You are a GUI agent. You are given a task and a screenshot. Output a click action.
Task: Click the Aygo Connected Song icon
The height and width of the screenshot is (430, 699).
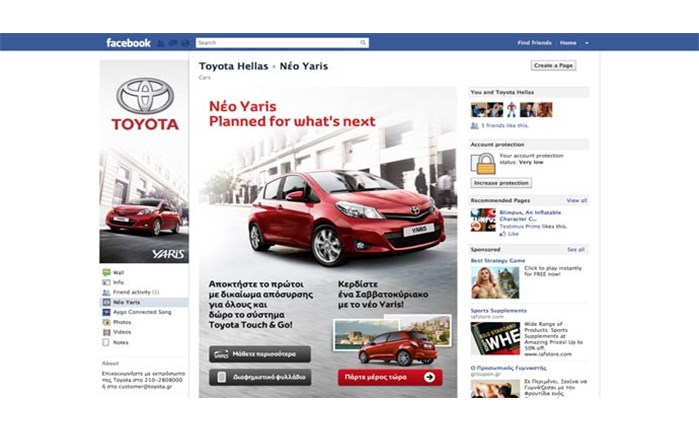pos(106,312)
